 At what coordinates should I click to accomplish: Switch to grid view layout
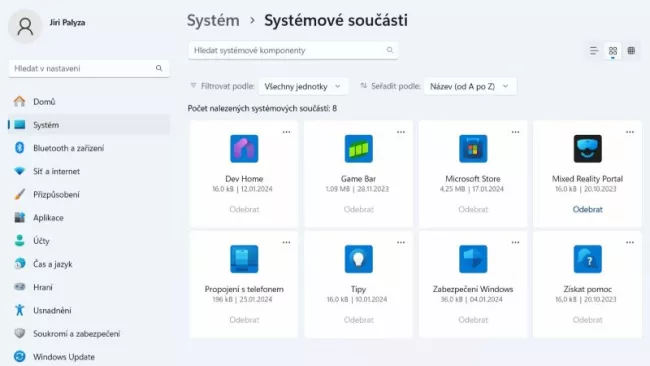click(613, 51)
